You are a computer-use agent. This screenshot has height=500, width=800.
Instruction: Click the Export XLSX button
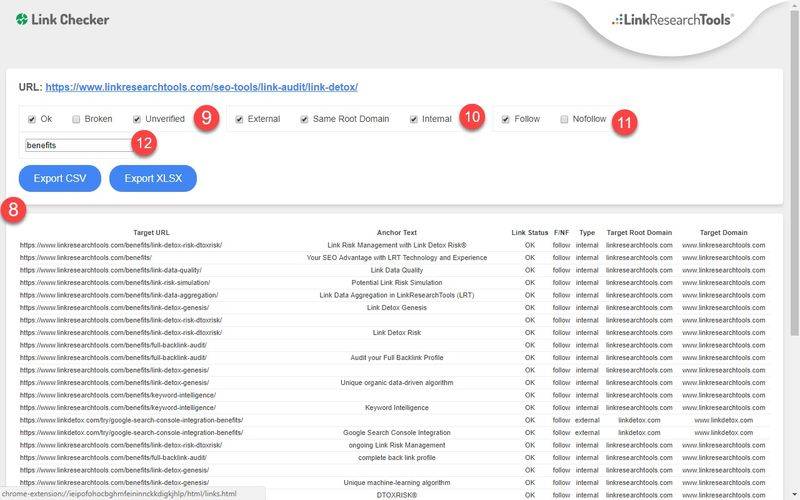point(153,179)
